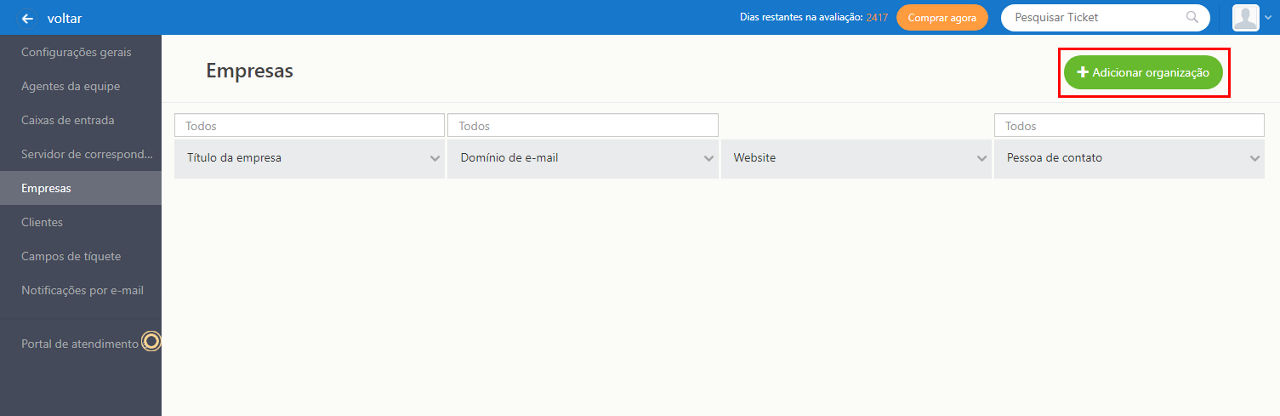Open the user avatar profile icon
The height and width of the screenshot is (416, 1280).
click(1245, 17)
